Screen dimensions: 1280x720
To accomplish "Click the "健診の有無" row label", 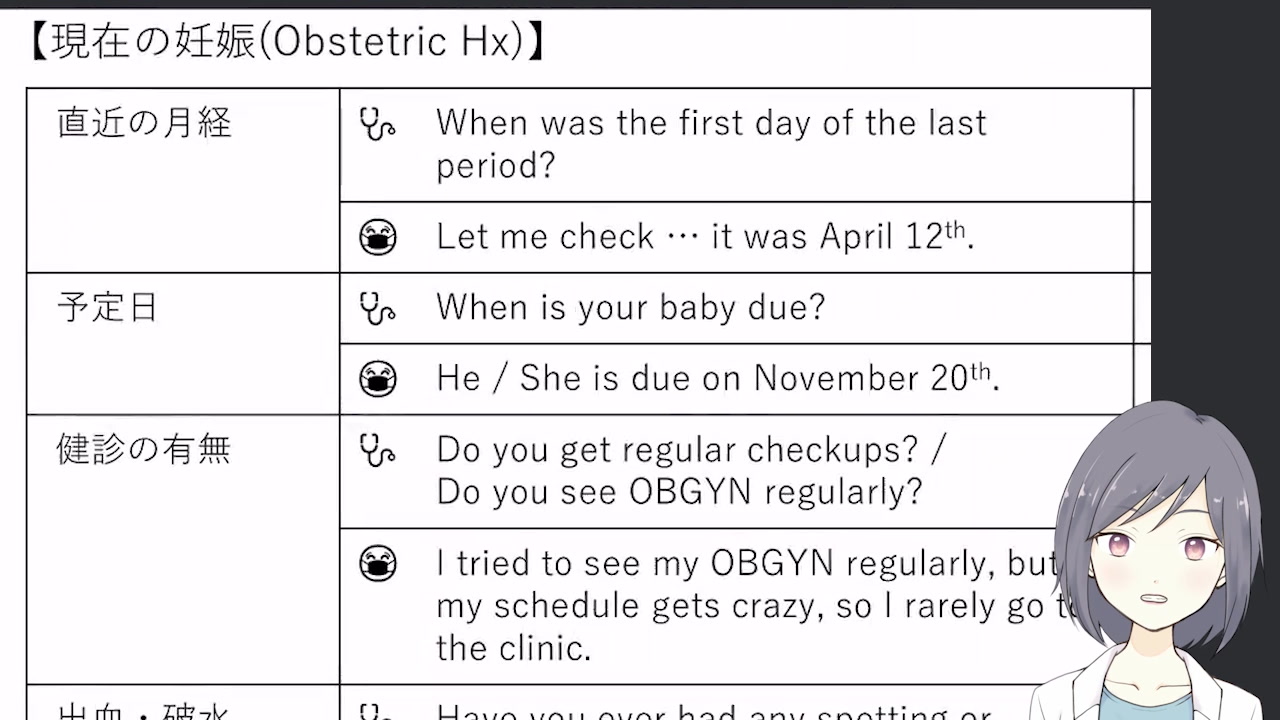I will coord(144,449).
